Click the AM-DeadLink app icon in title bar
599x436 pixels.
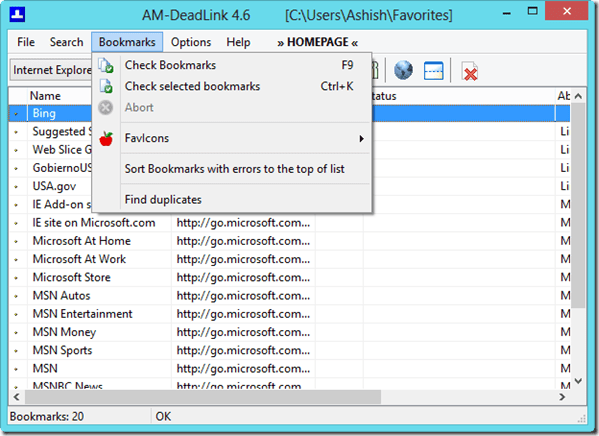click(x=17, y=15)
